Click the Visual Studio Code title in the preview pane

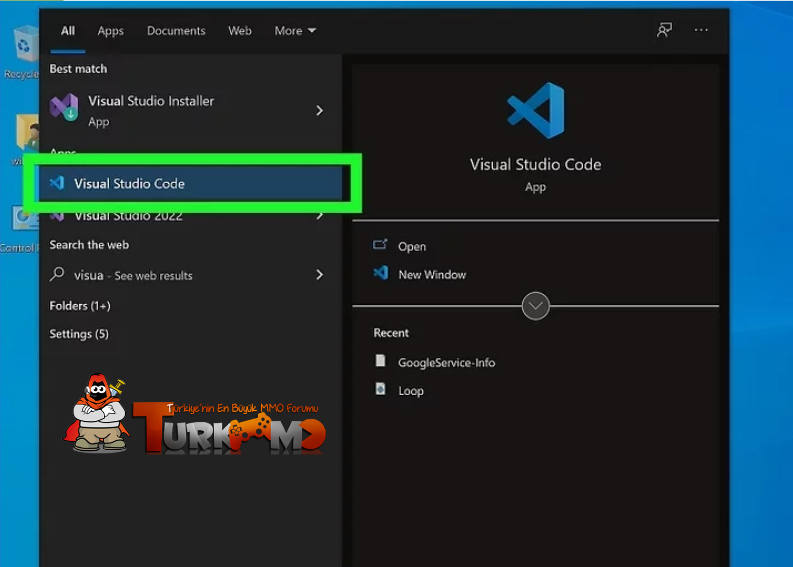[536, 164]
